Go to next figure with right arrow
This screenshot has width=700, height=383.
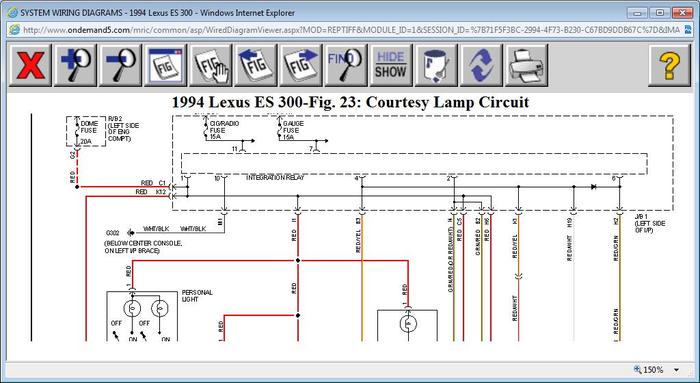(301, 65)
